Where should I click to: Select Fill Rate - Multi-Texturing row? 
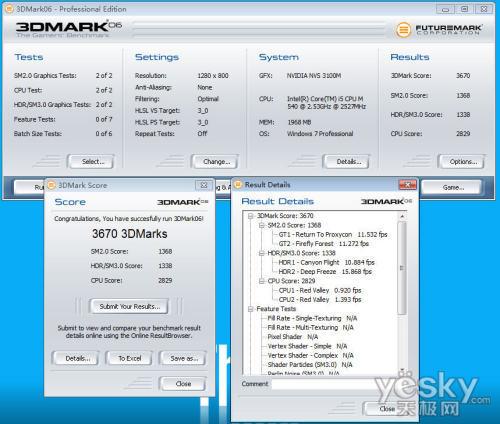click(310, 328)
